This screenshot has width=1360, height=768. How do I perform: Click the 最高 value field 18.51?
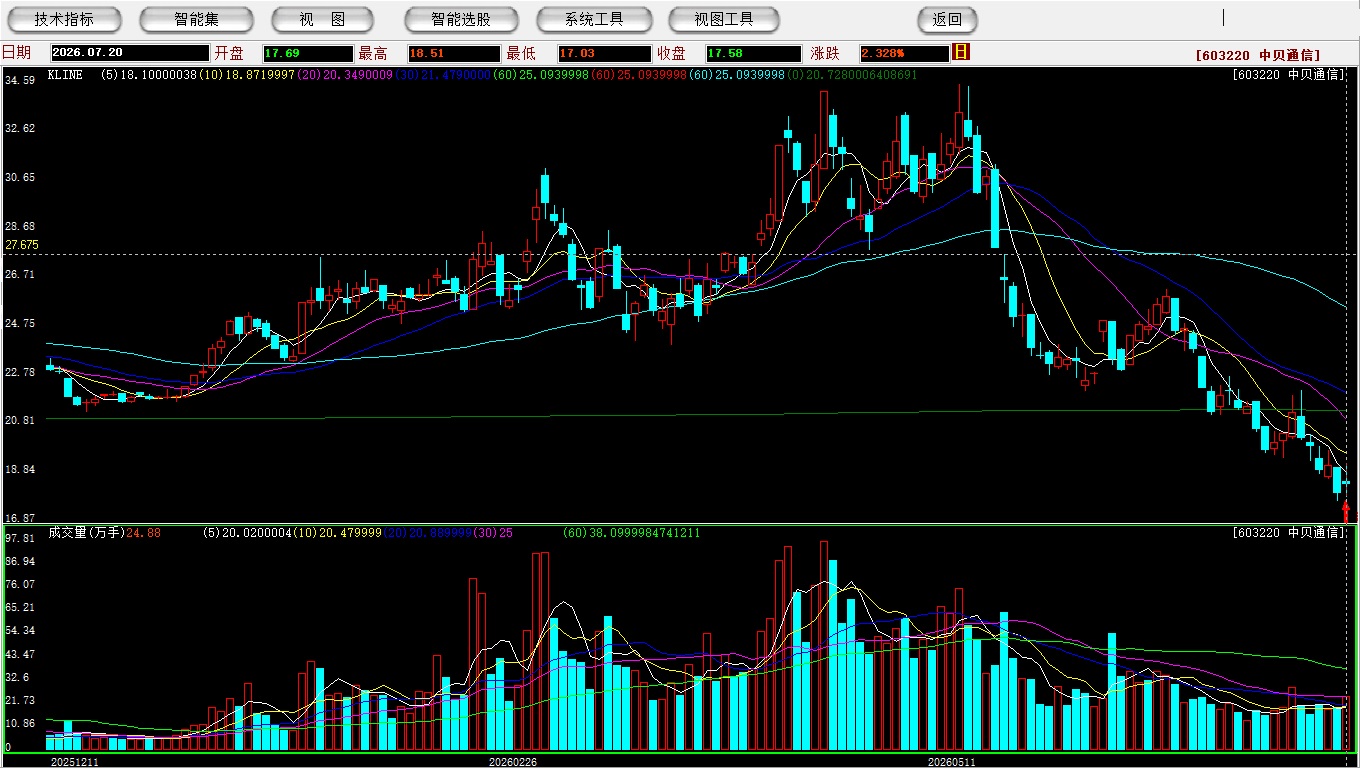tap(453, 53)
